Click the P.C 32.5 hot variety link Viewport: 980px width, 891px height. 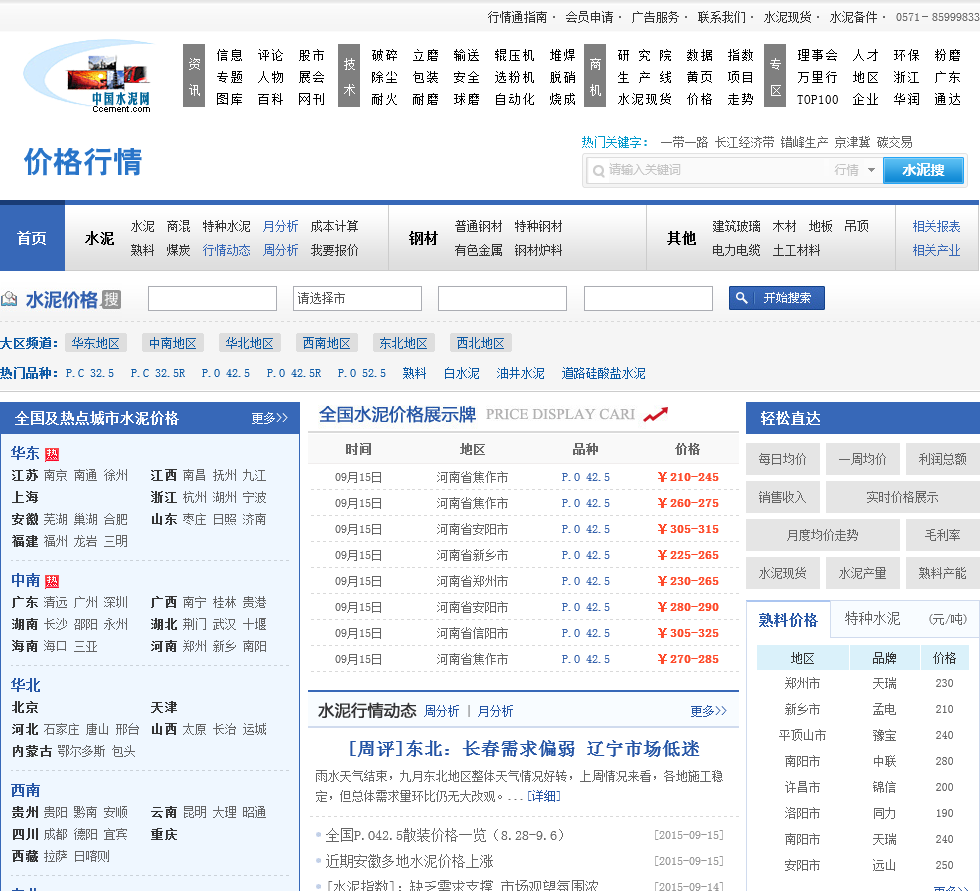click(90, 373)
